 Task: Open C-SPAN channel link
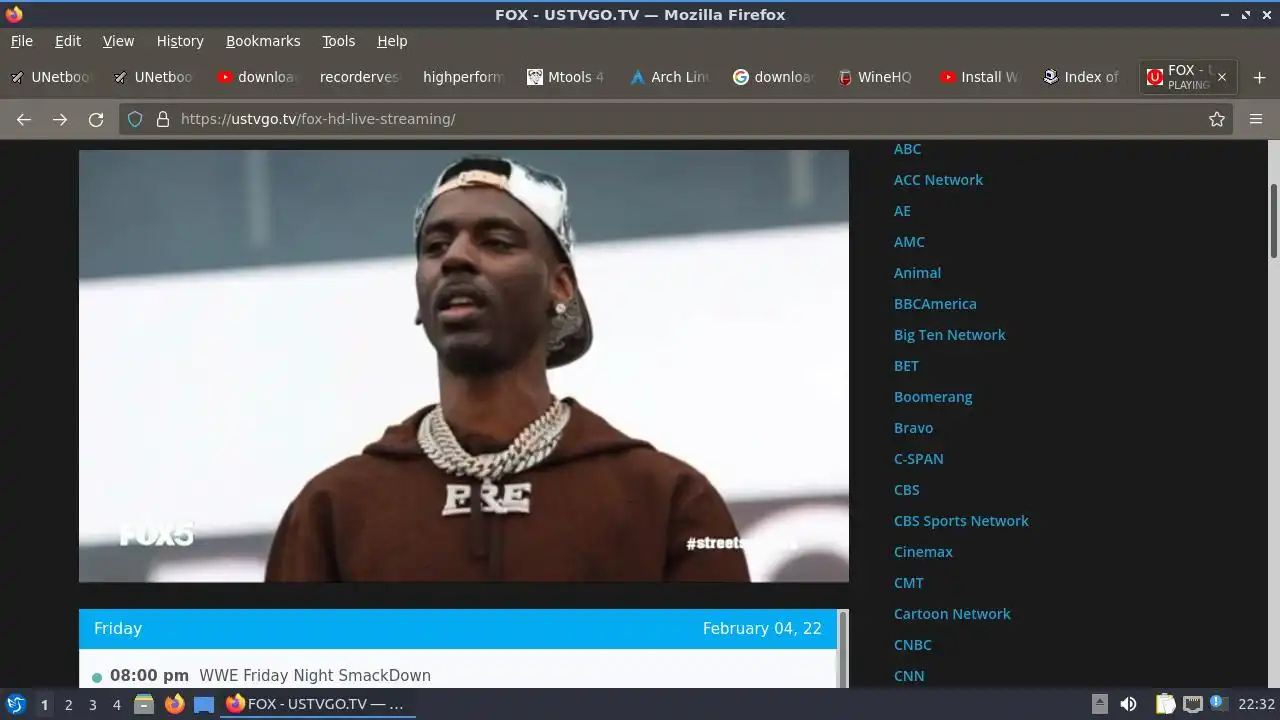pos(918,459)
